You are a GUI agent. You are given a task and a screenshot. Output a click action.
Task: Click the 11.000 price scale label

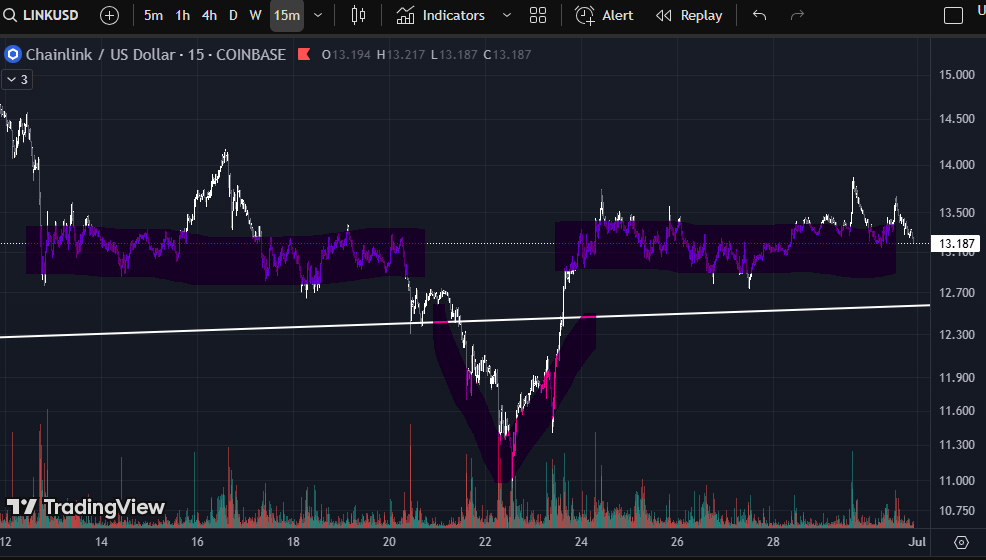956,481
